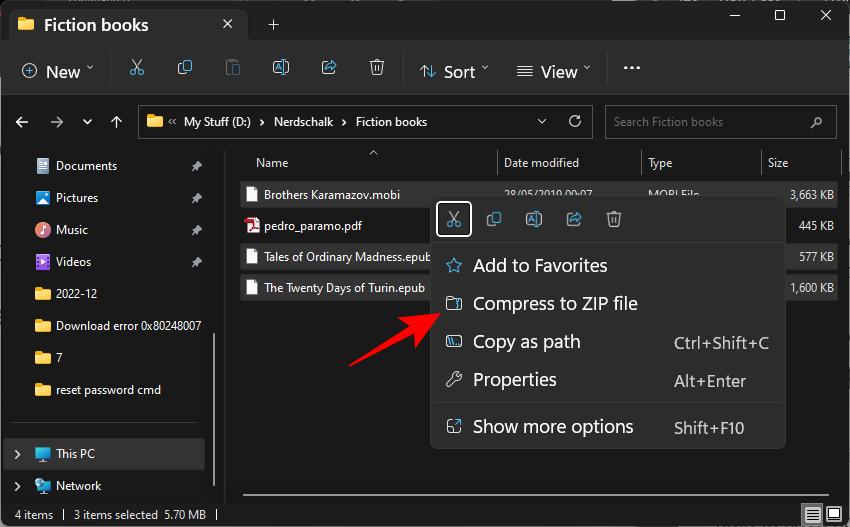Open Properties from context menu

click(x=514, y=380)
